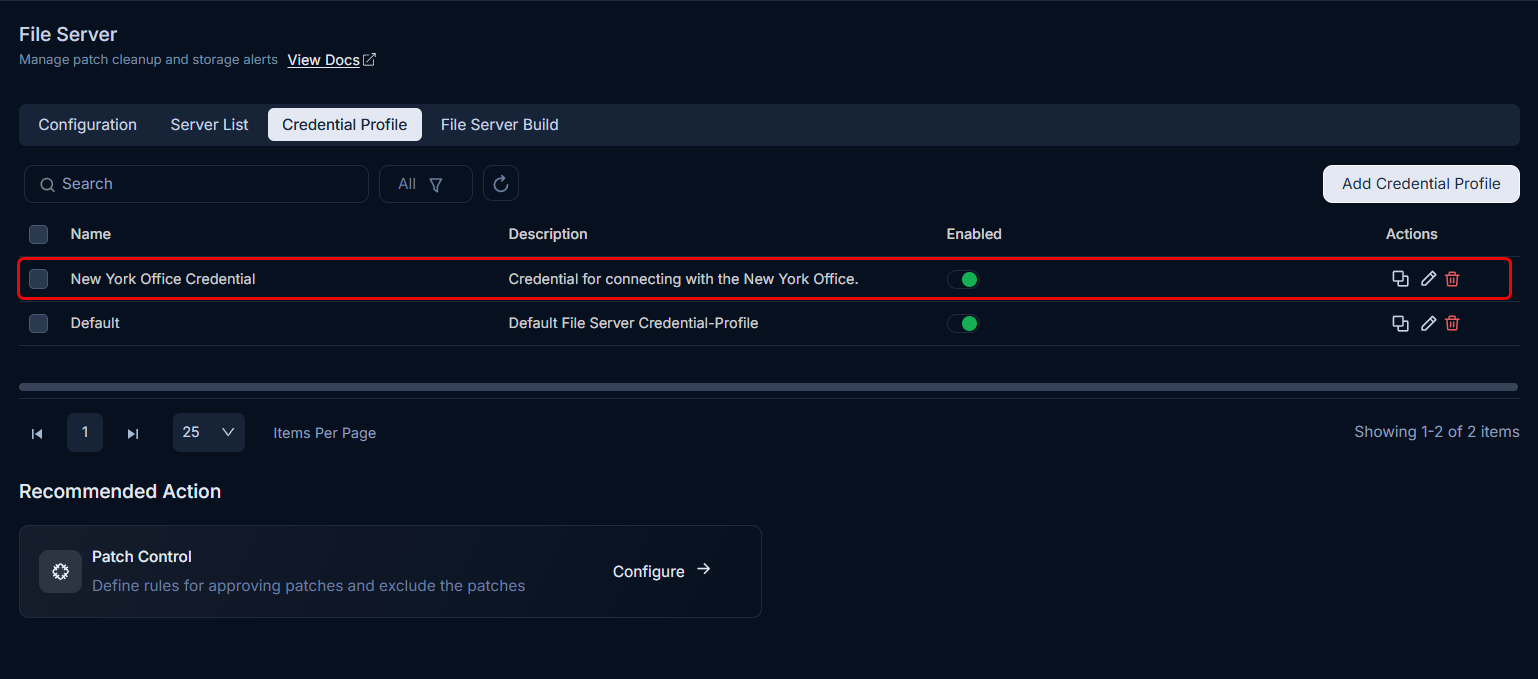Toggle the Default profile enabled switch
The width and height of the screenshot is (1538, 679).
(x=963, y=323)
